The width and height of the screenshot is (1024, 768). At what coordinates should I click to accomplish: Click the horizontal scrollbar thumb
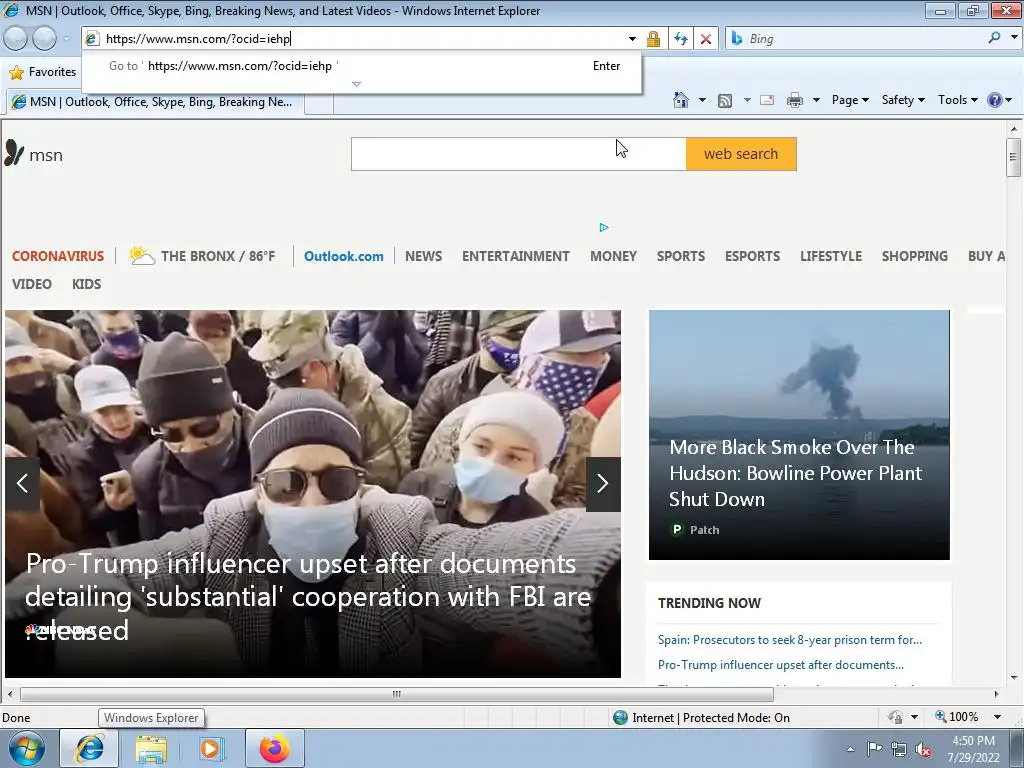point(396,694)
